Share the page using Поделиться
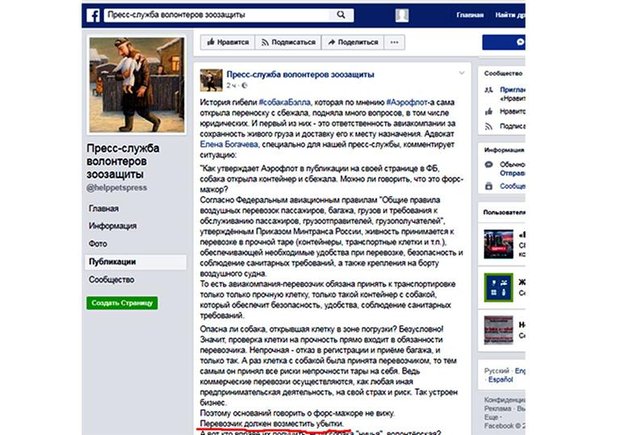This screenshot has width=620, height=435. tap(353, 42)
